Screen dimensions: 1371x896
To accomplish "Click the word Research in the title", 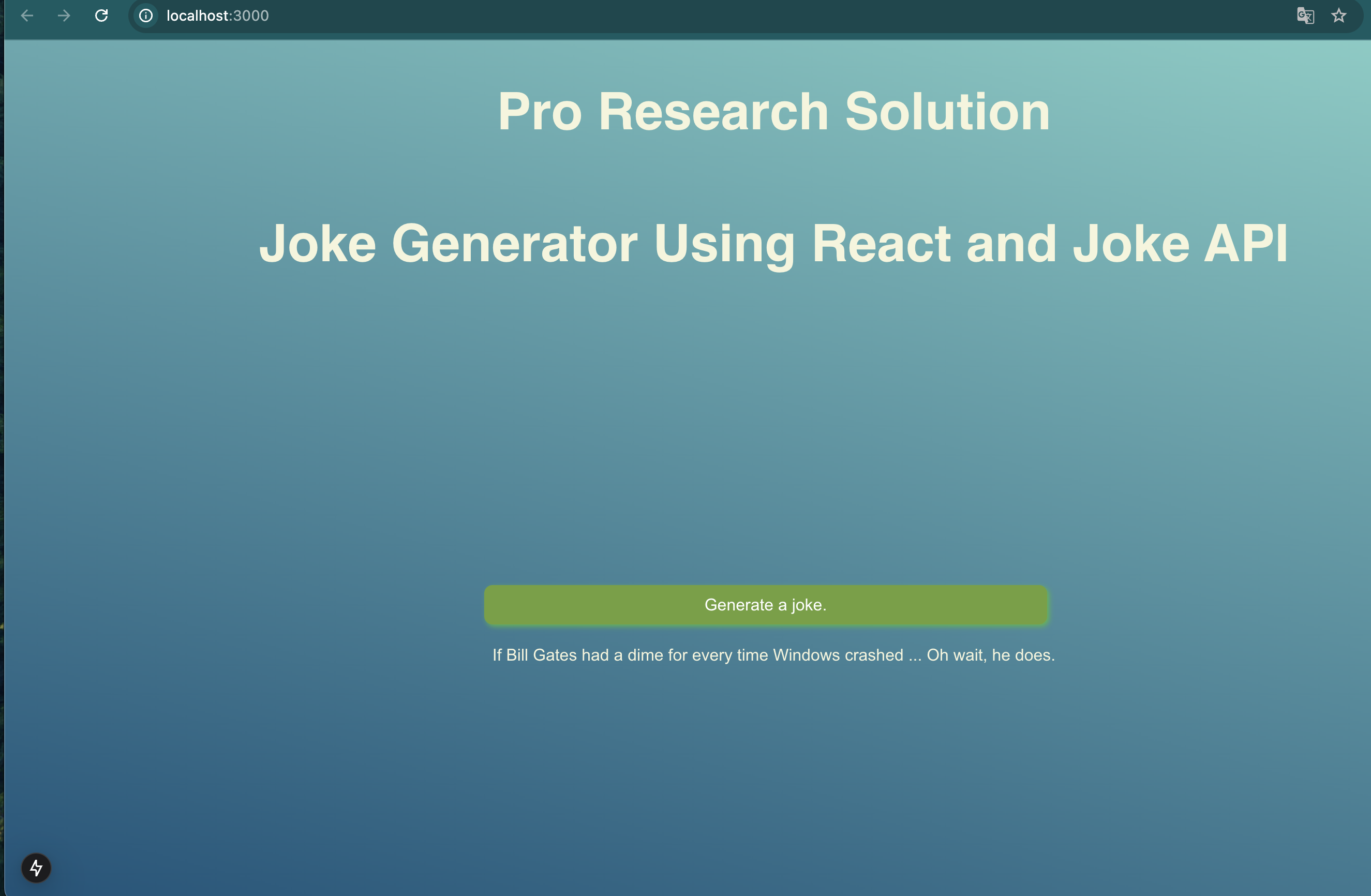I will 713,112.
